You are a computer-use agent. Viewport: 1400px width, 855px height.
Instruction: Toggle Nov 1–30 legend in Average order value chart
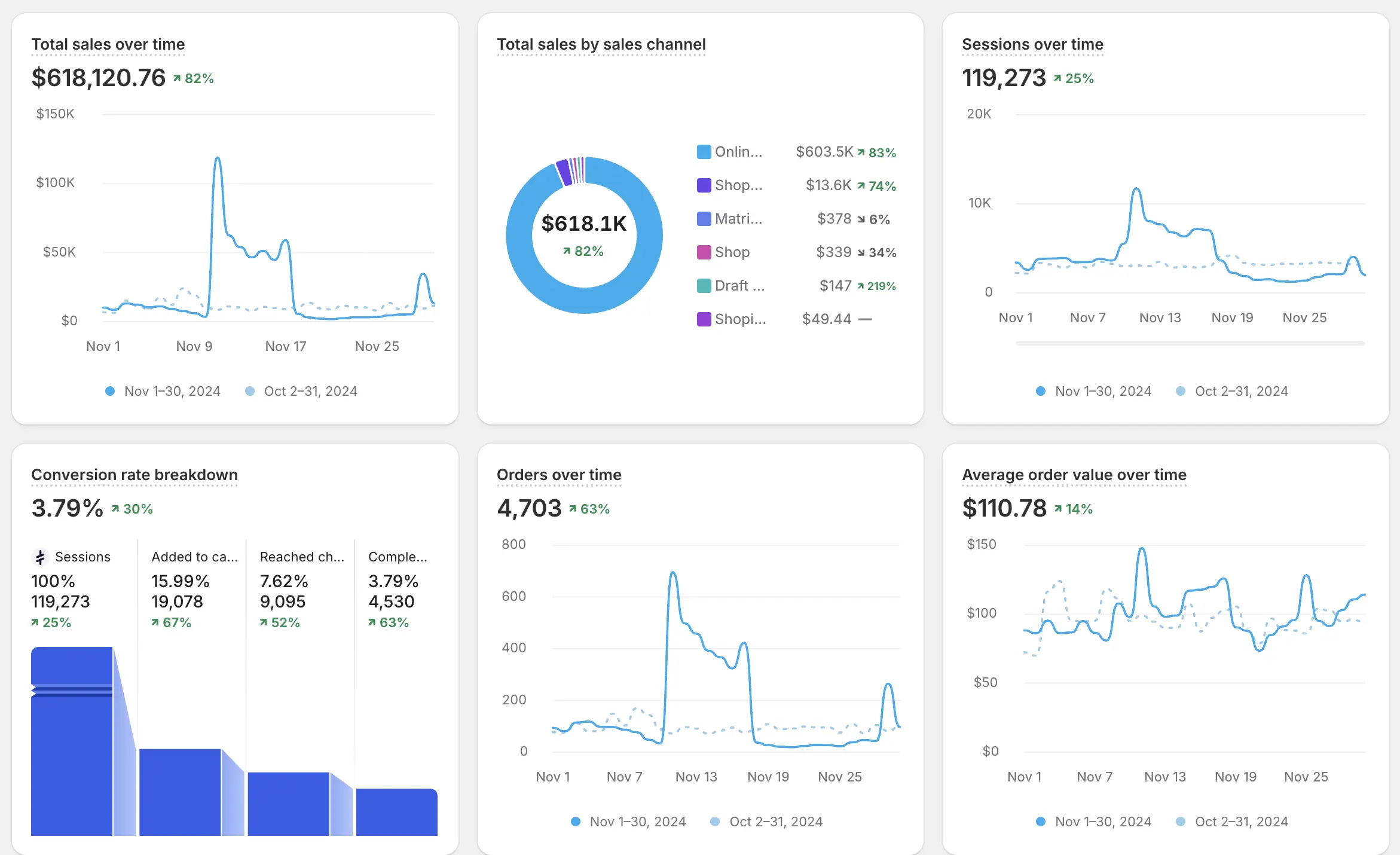[x=1093, y=822]
